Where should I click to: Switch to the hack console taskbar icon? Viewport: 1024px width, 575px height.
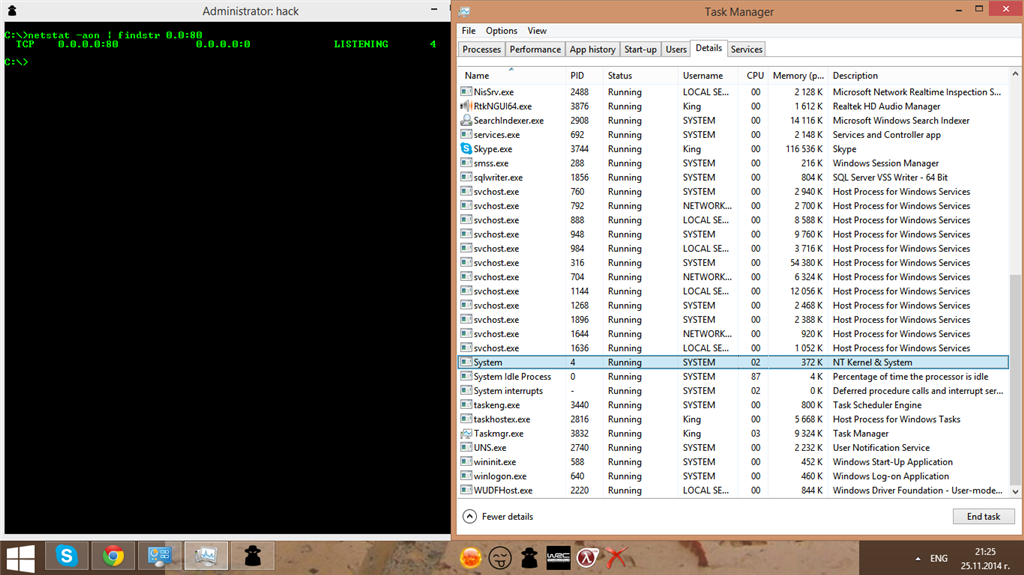[253, 556]
